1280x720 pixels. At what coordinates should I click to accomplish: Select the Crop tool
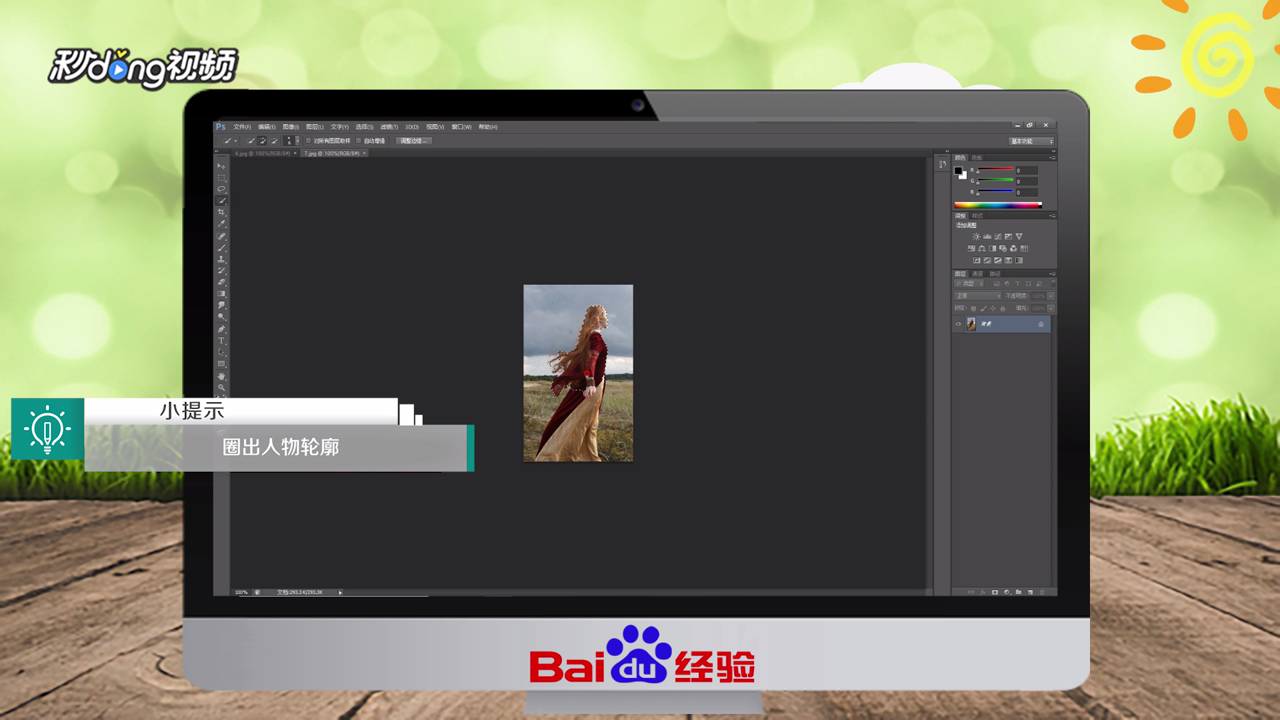tap(222, 212)
